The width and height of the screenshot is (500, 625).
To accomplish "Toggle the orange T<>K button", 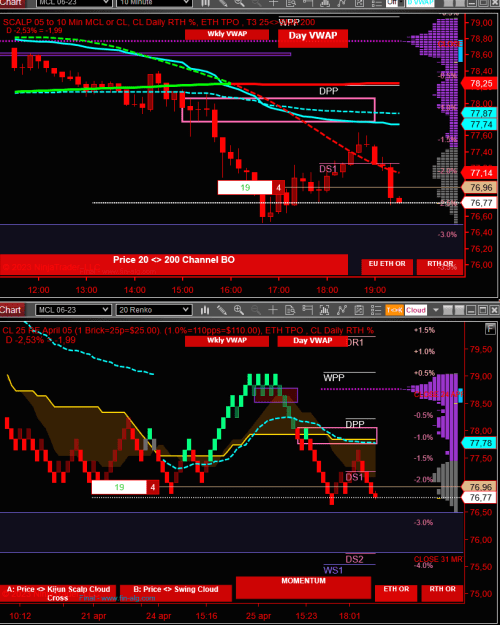I will (x=394, y=310).
